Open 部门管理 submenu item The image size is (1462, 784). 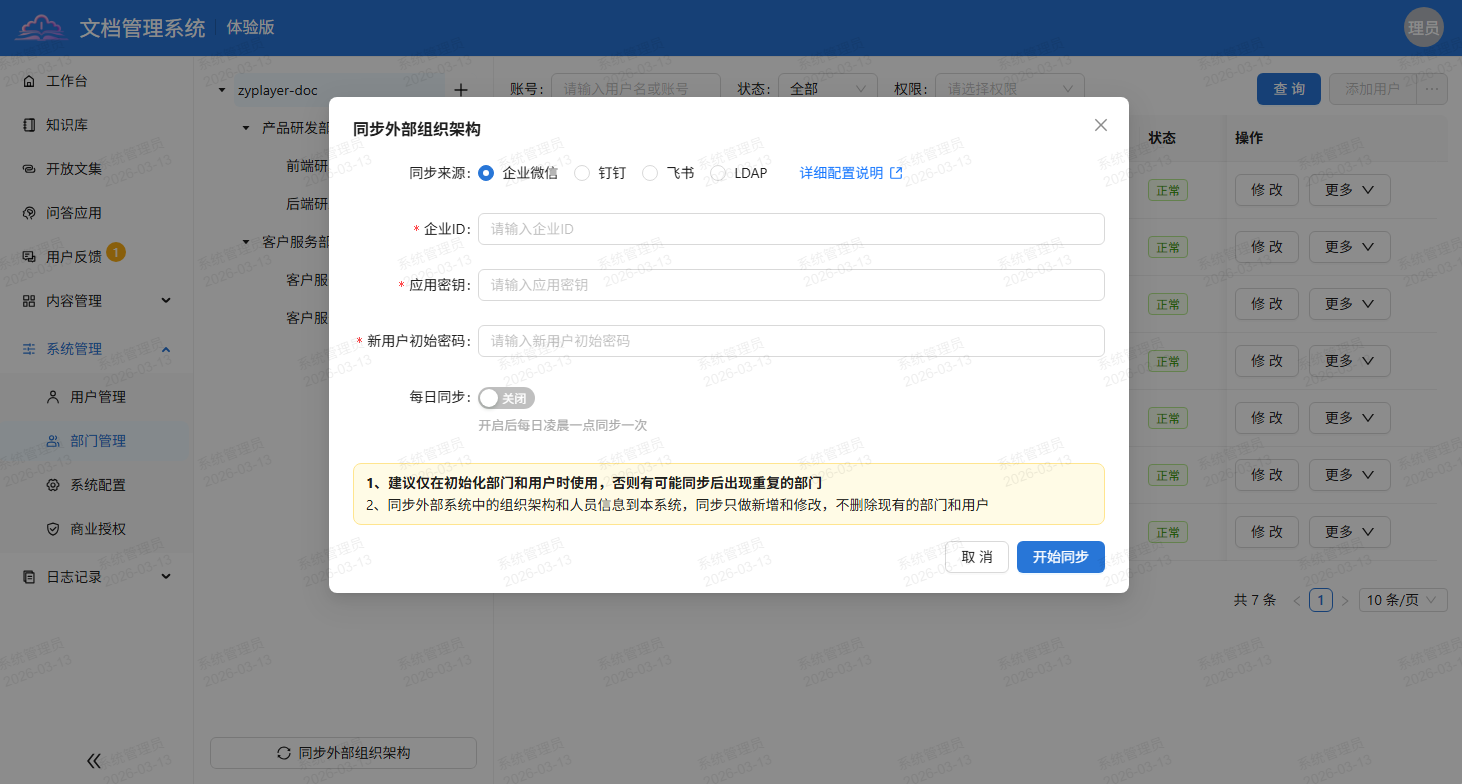click(97, 441)
